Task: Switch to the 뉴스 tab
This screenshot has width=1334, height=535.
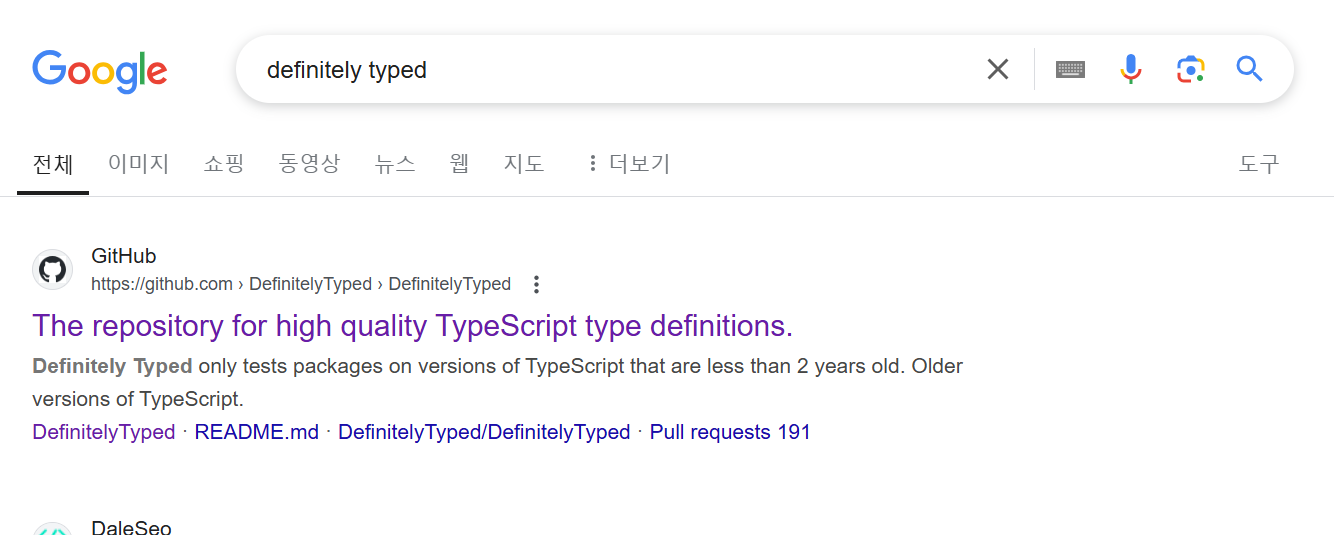Action: pyautogui.click(x=395, y=164)
